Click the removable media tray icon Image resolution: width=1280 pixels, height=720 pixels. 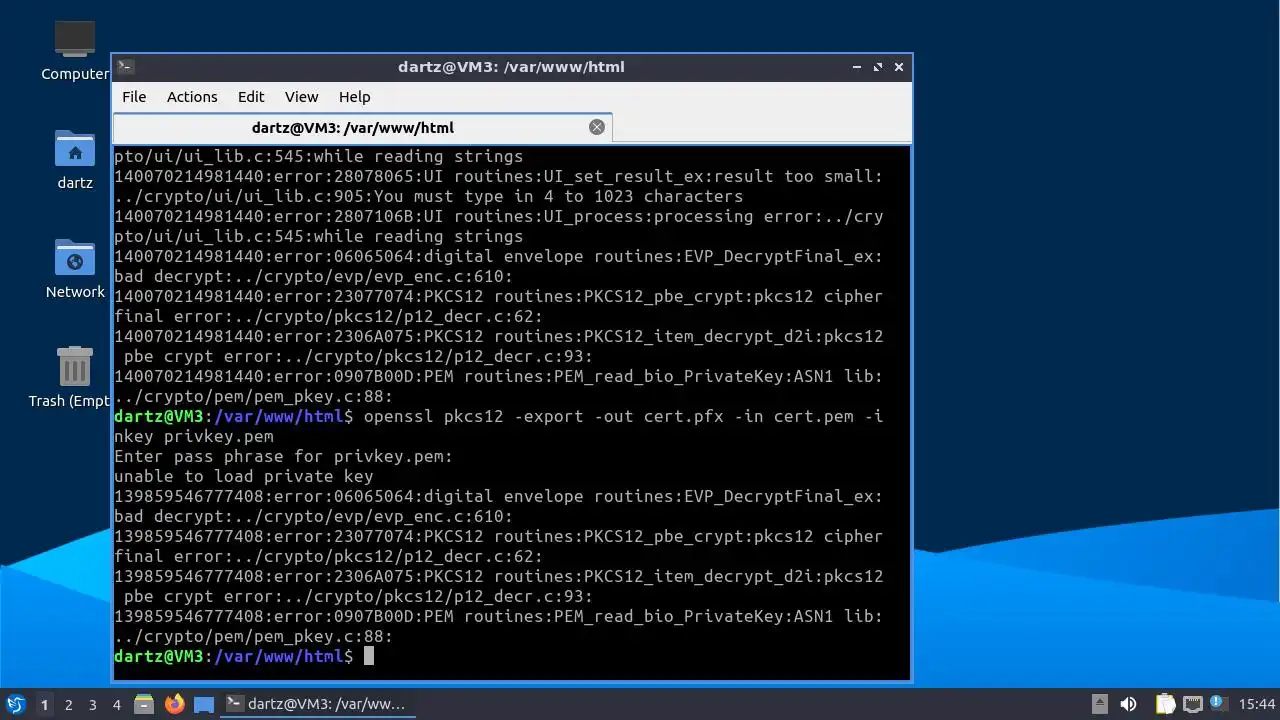1099,704
